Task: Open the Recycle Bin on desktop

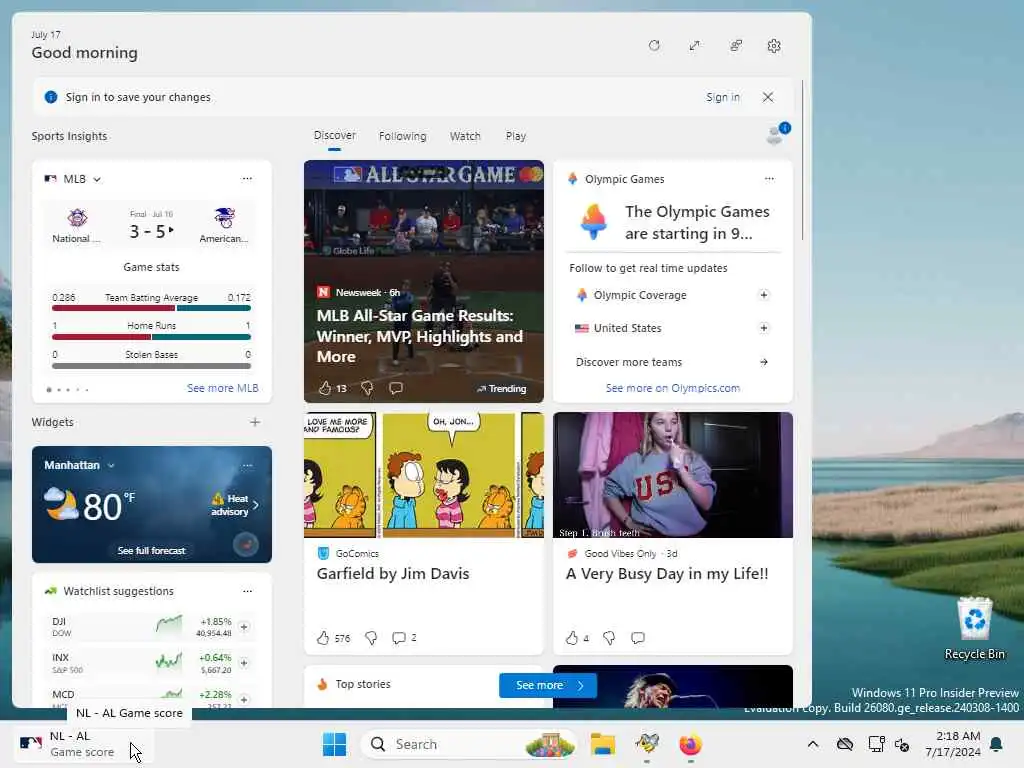Action: click(974, 629)
